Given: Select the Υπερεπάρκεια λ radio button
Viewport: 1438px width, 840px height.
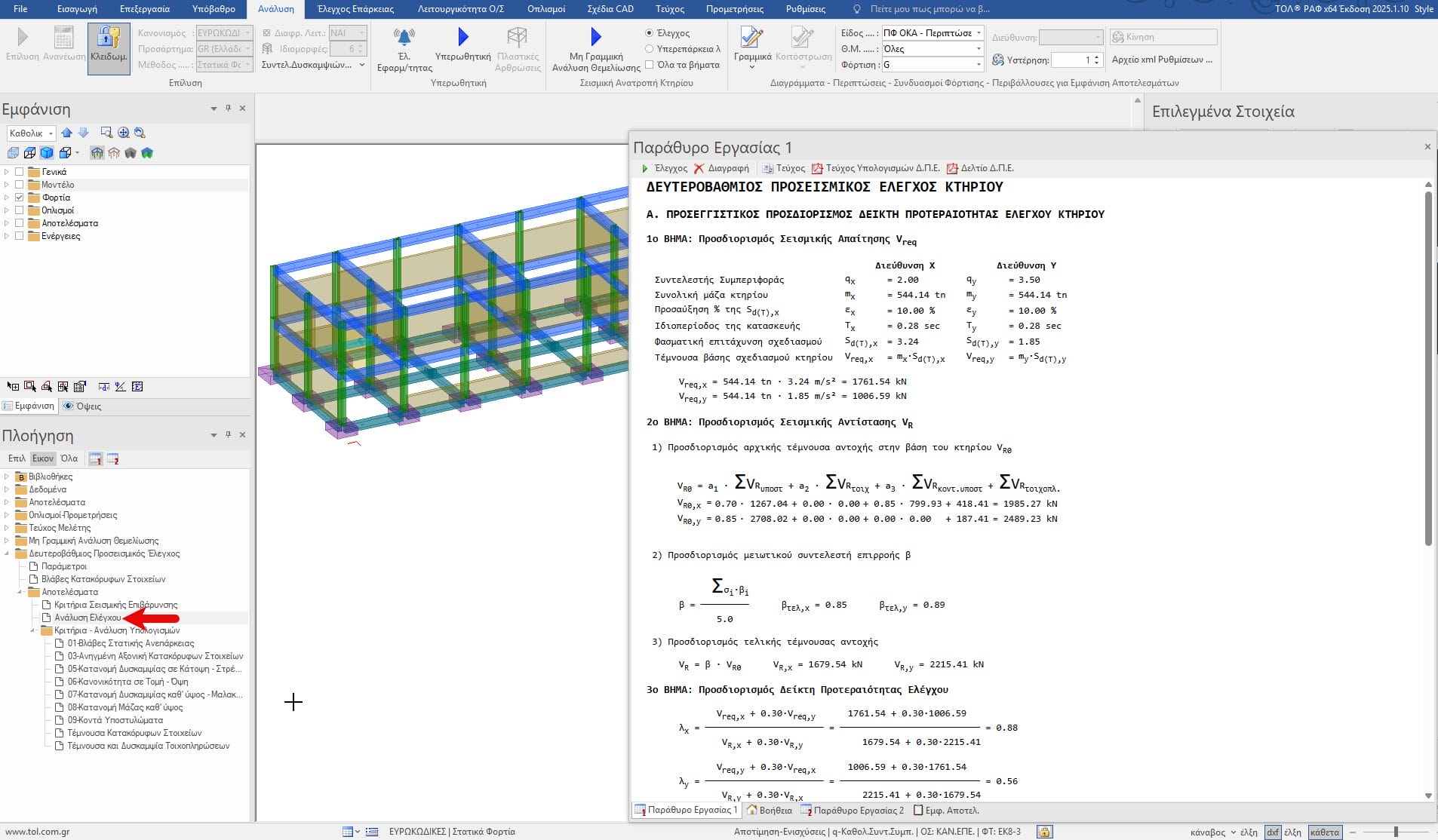Looking at the screenshot, I should [649, 49].
